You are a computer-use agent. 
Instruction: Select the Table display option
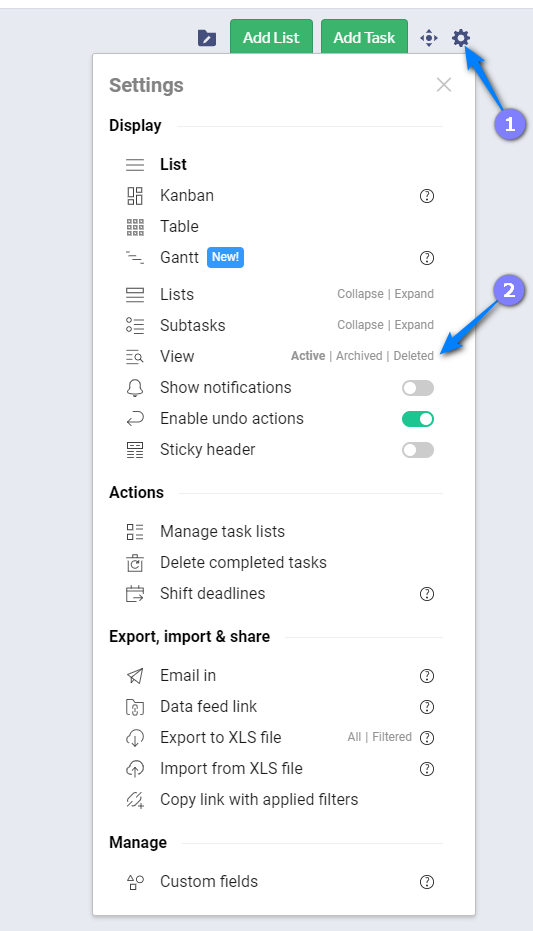[x=179, y=226]
